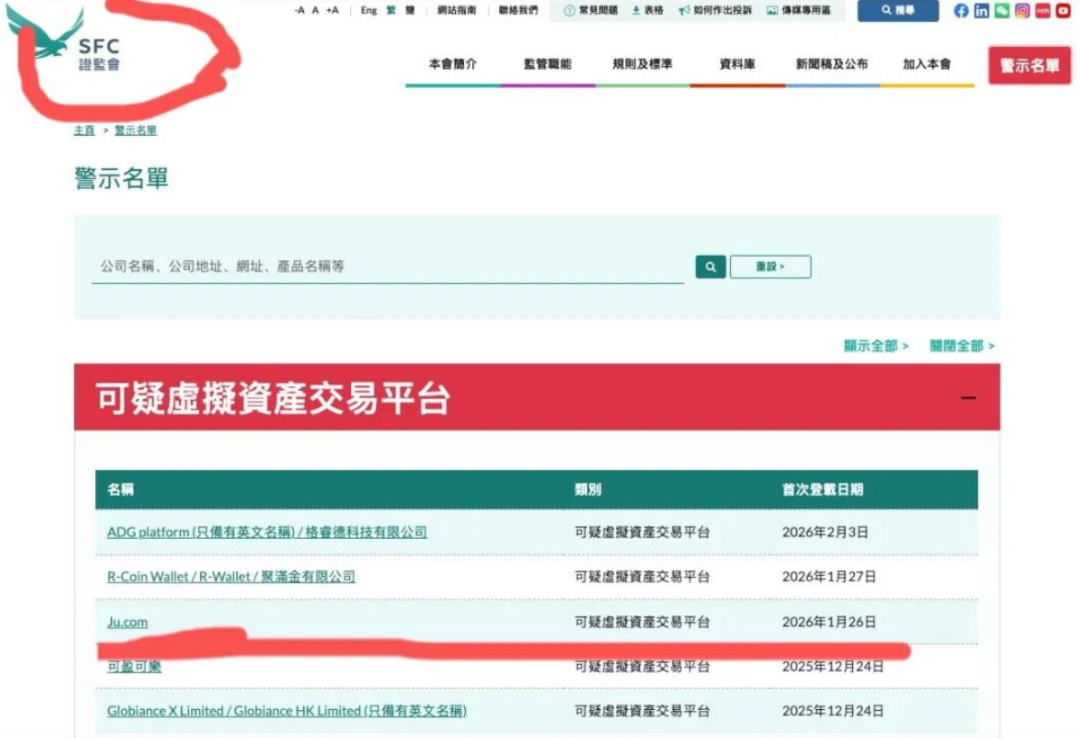
Task: Decrease font size with -A
Action: (x=300, y=10)
